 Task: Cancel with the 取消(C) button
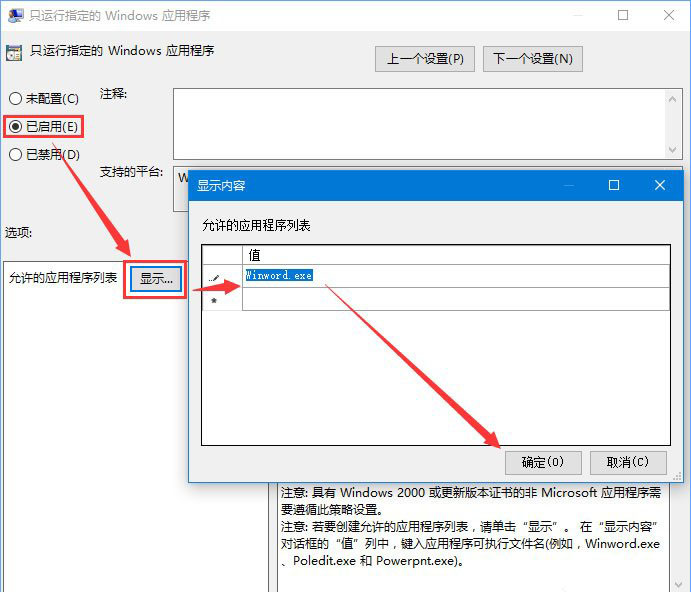pos(628,462)
